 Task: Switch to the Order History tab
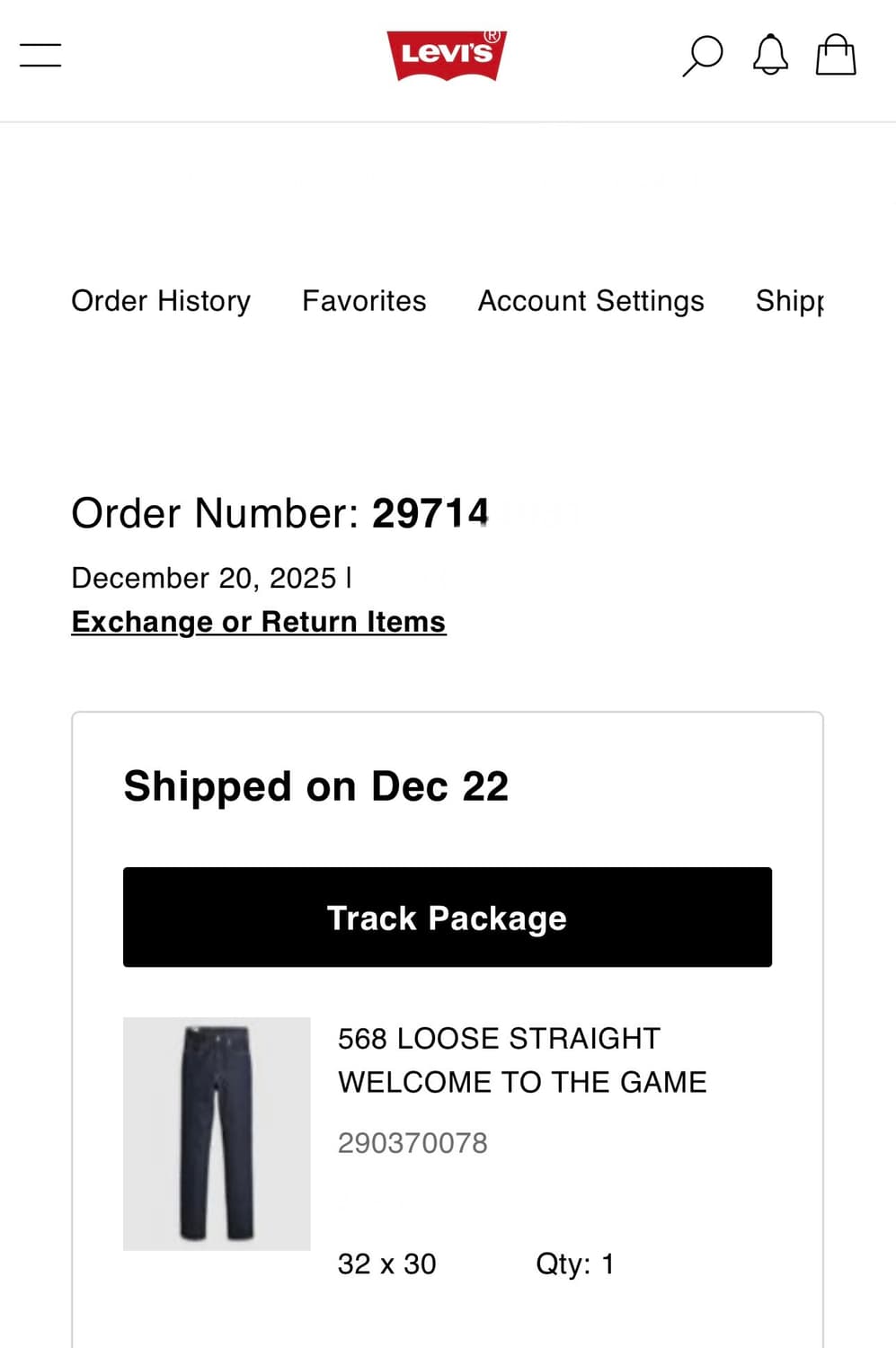pyautogui.click(x=161, y=301)
